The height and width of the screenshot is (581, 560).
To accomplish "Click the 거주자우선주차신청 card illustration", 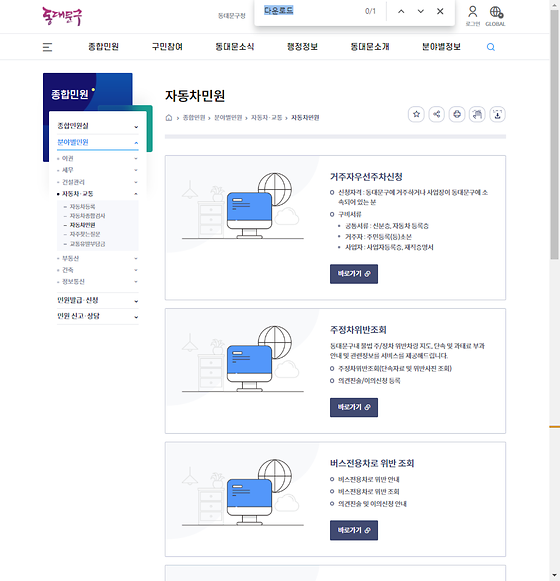I will [242, 206].
